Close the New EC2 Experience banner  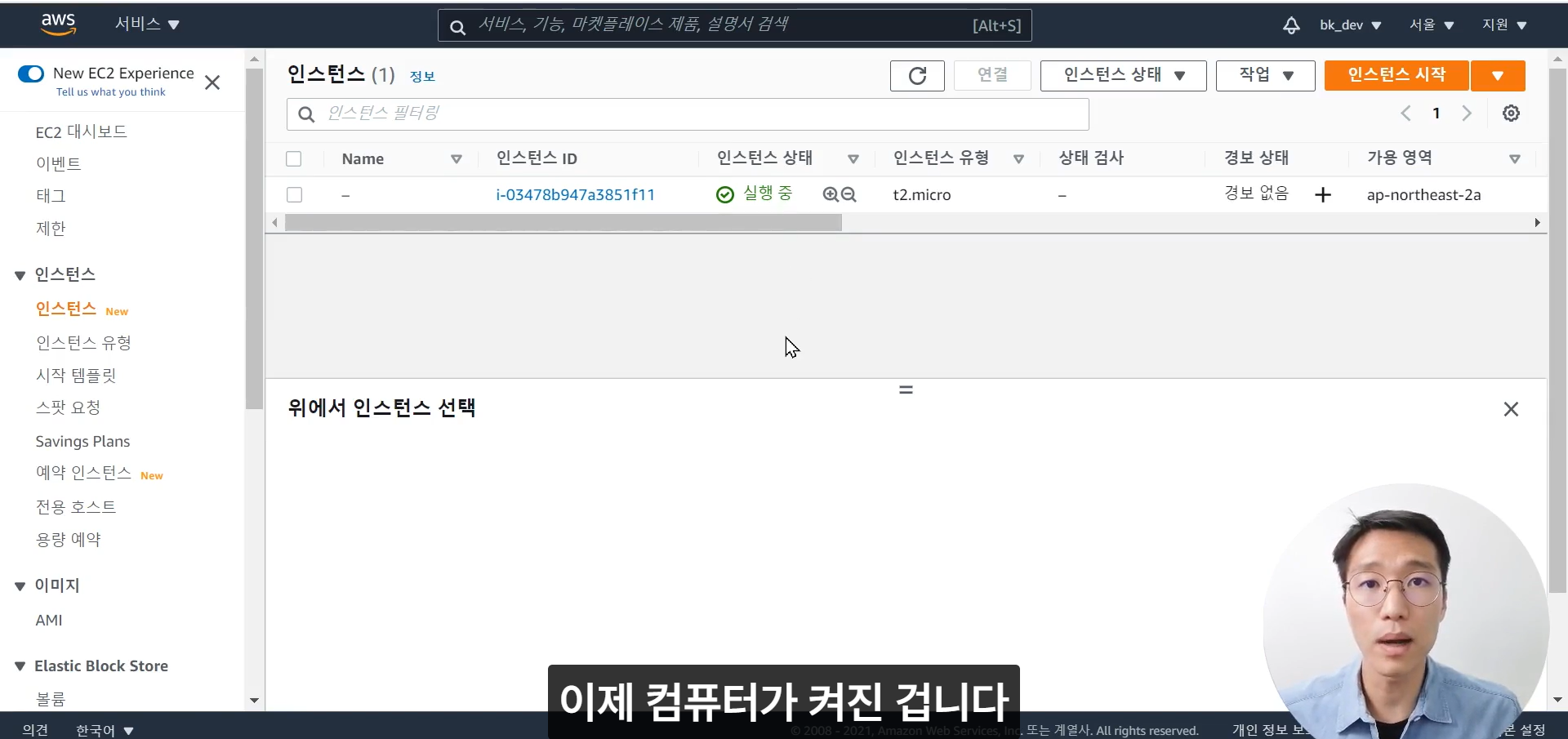tap(212, 82)
